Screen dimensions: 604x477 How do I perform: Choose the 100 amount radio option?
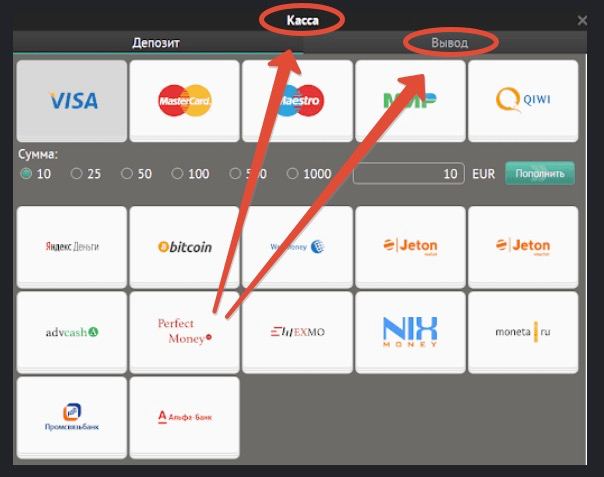(x=177, y=174)
